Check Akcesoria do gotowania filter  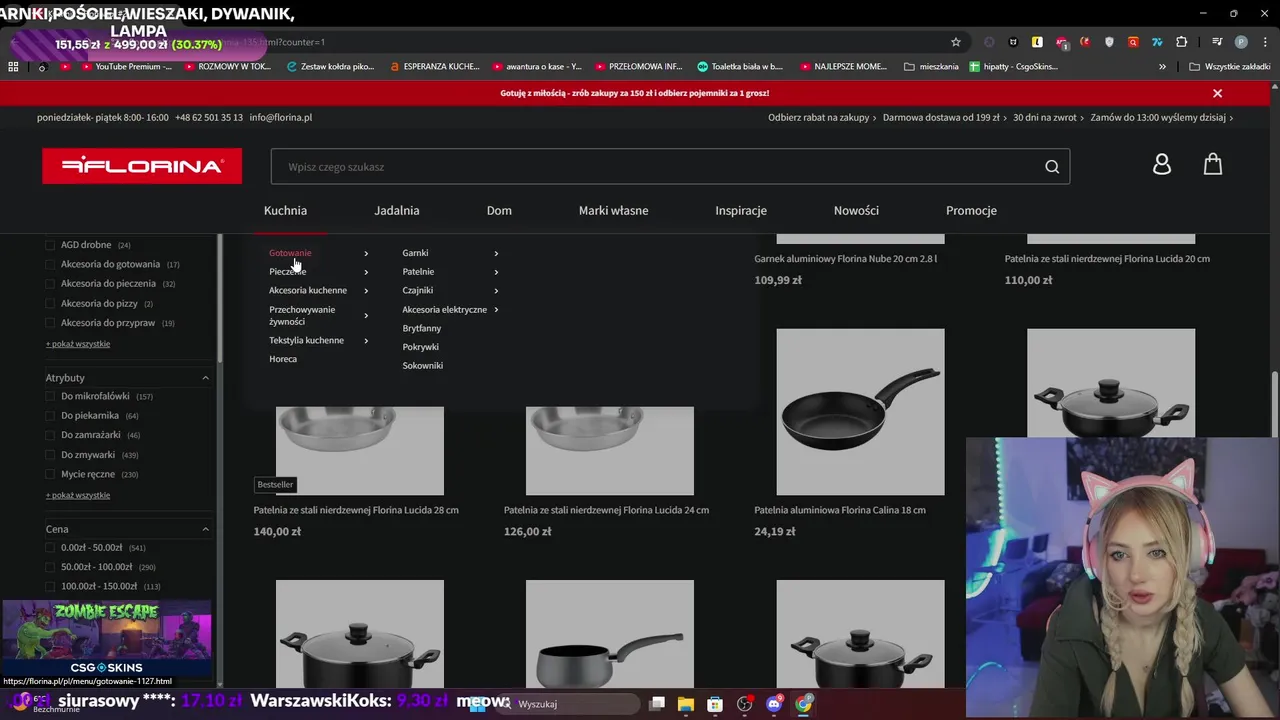[x=51, y=264]
